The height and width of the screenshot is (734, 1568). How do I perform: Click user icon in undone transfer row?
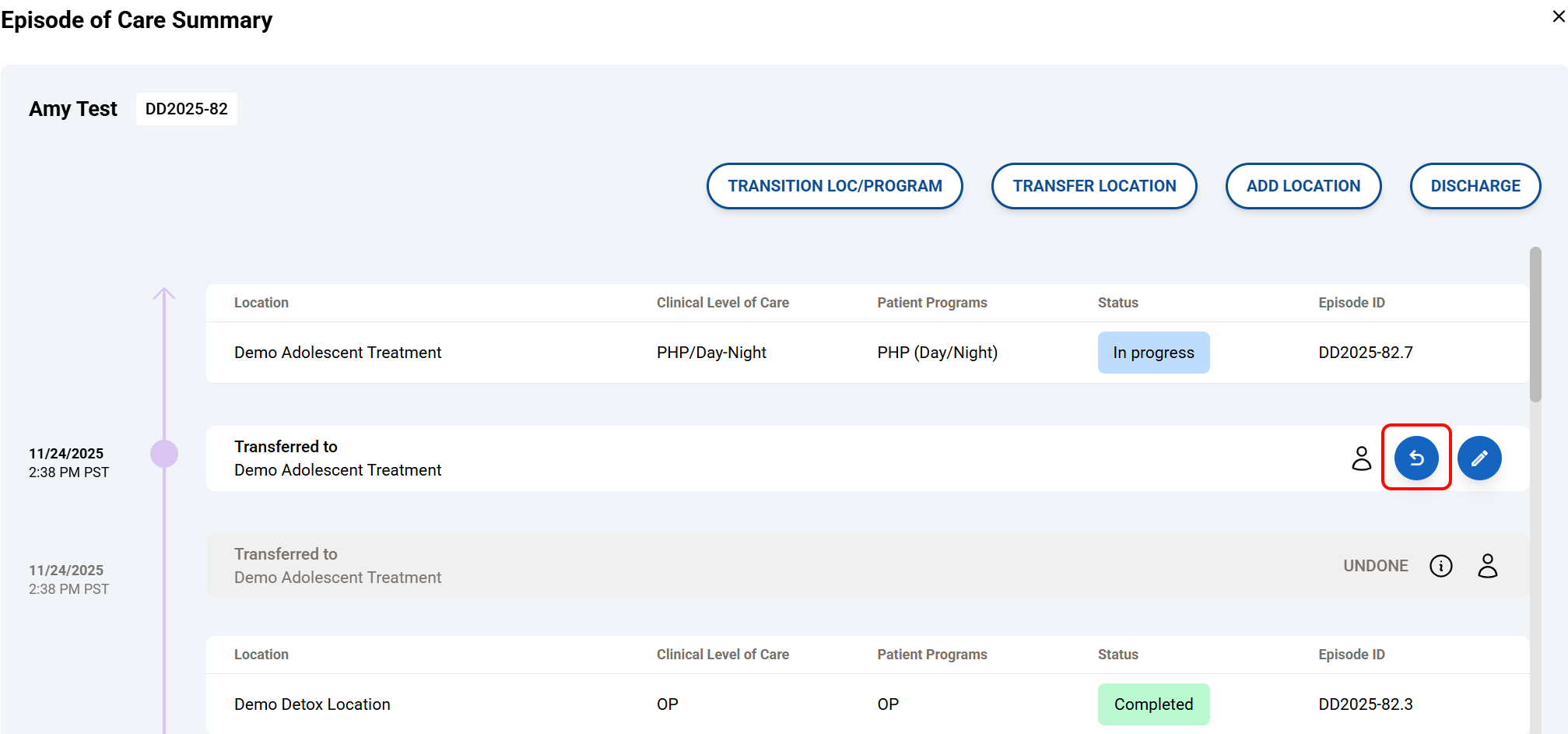1487,566
